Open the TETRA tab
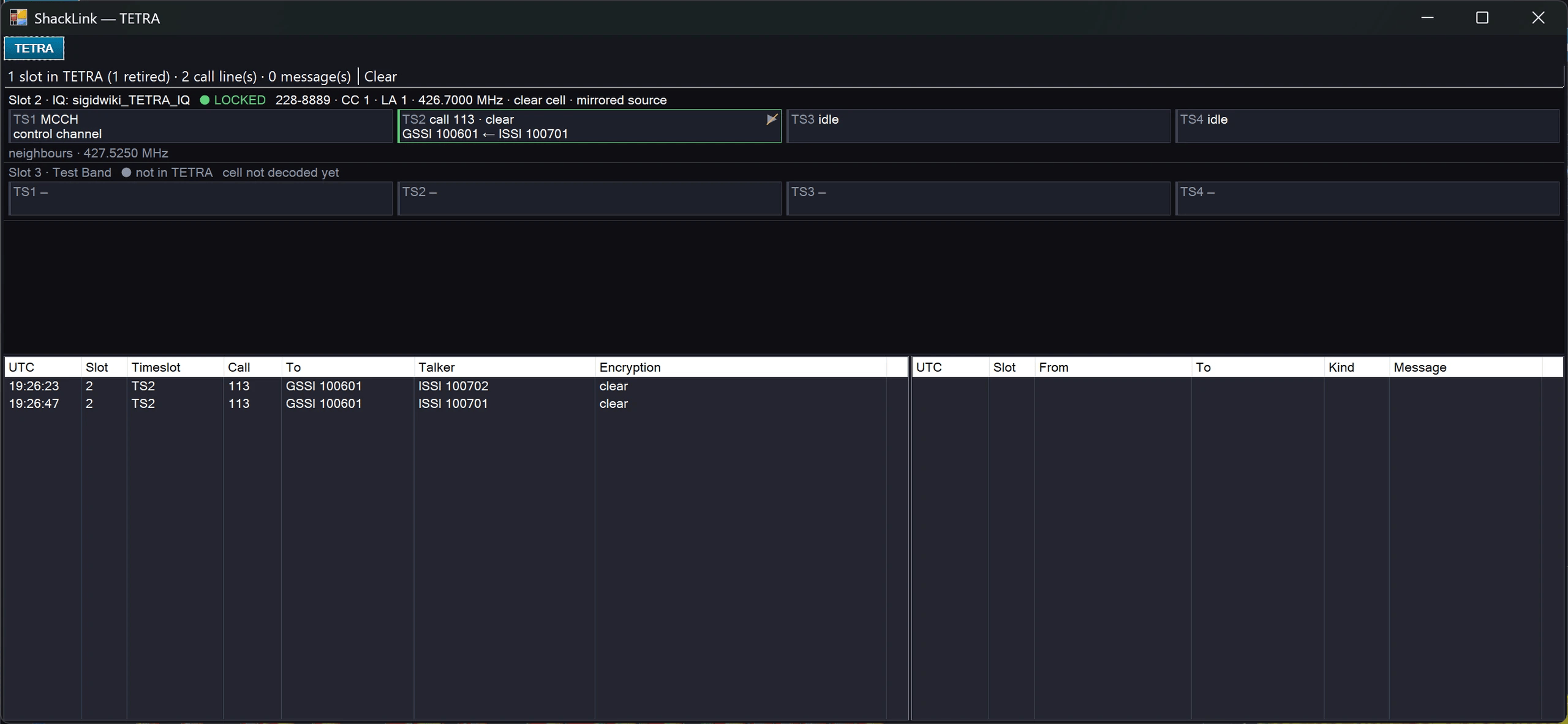This screenshot has height=724, width=1568. tap(34, 48)
